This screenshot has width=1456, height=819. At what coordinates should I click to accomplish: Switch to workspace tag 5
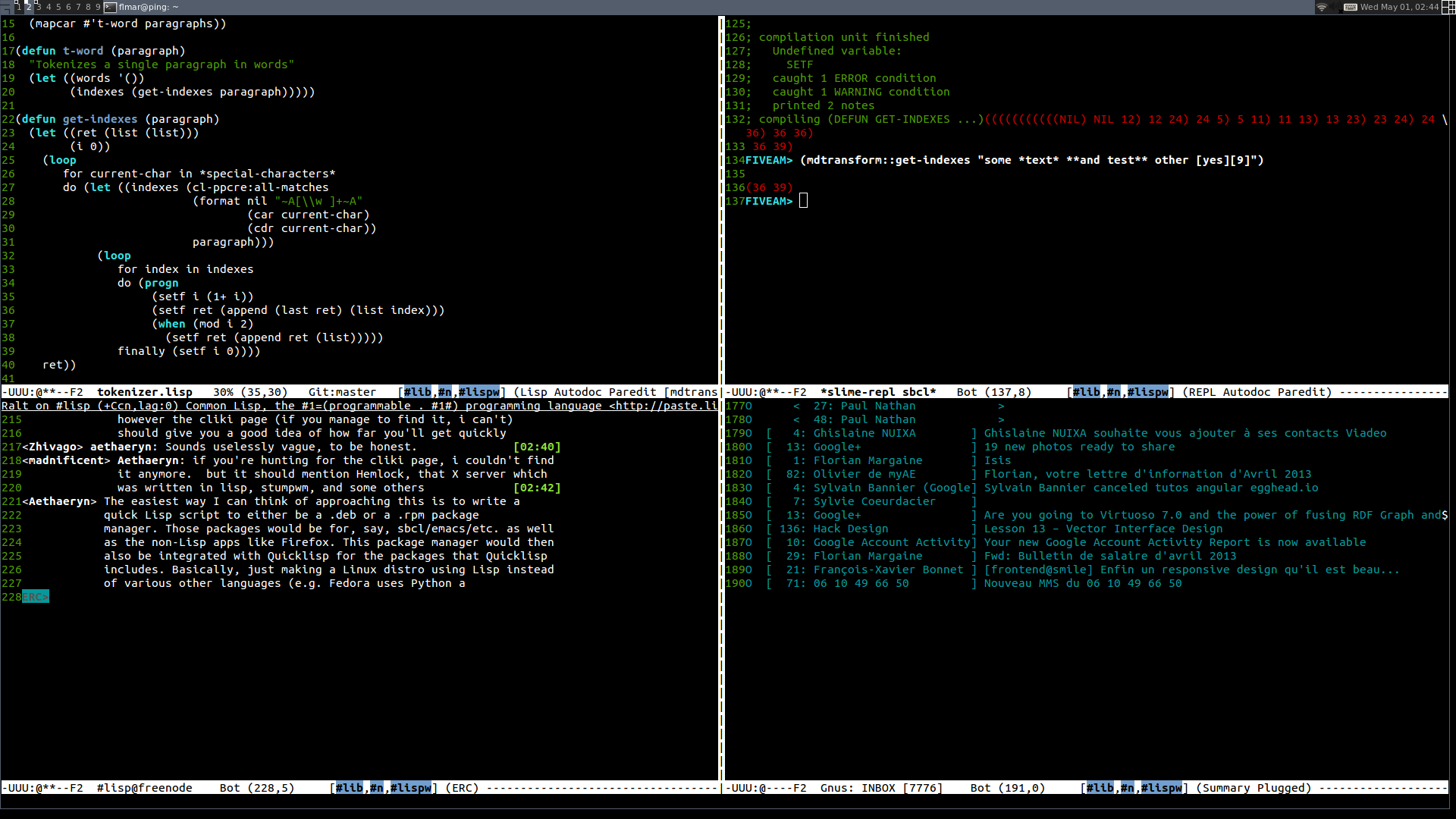click(58, 7)
